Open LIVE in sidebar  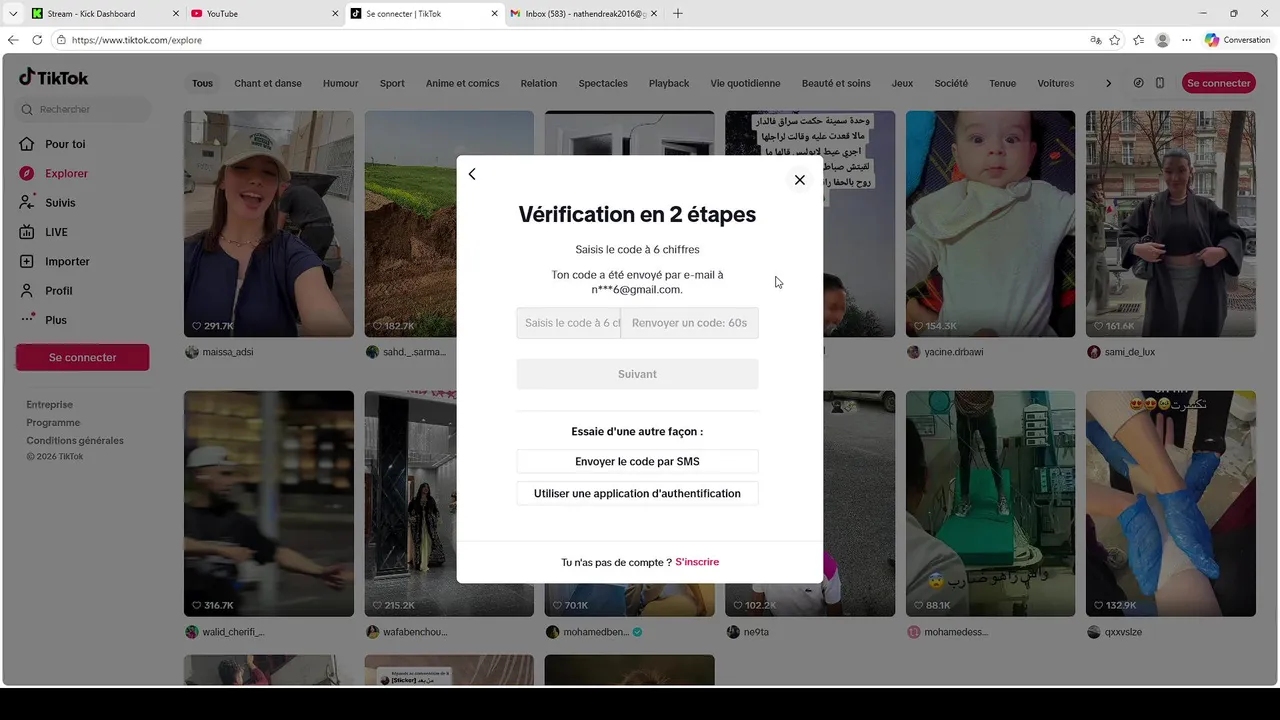click(56, 232)
